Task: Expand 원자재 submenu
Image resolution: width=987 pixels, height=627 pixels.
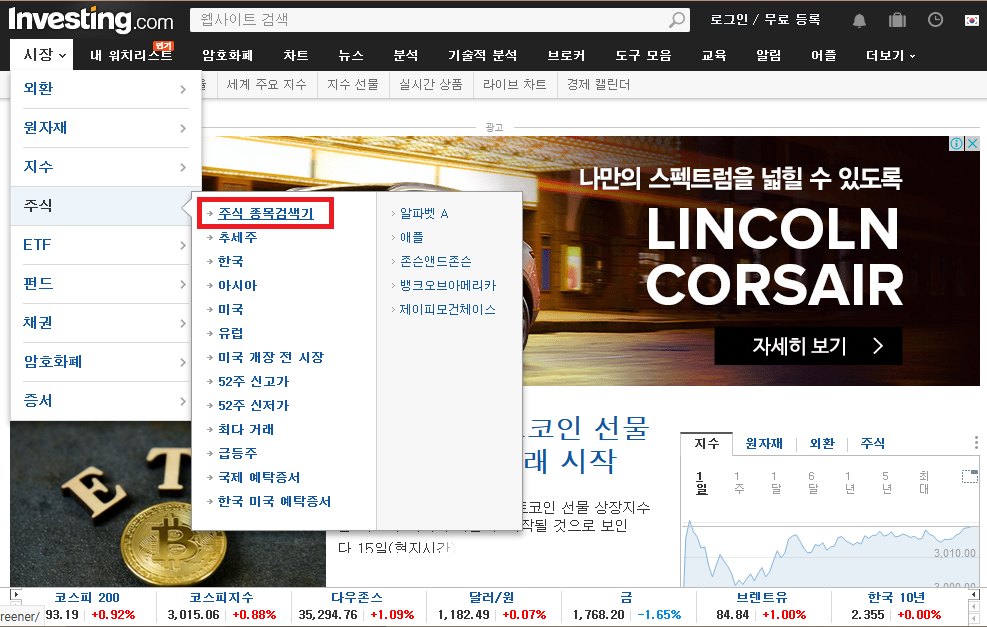Action: point(105,128)
